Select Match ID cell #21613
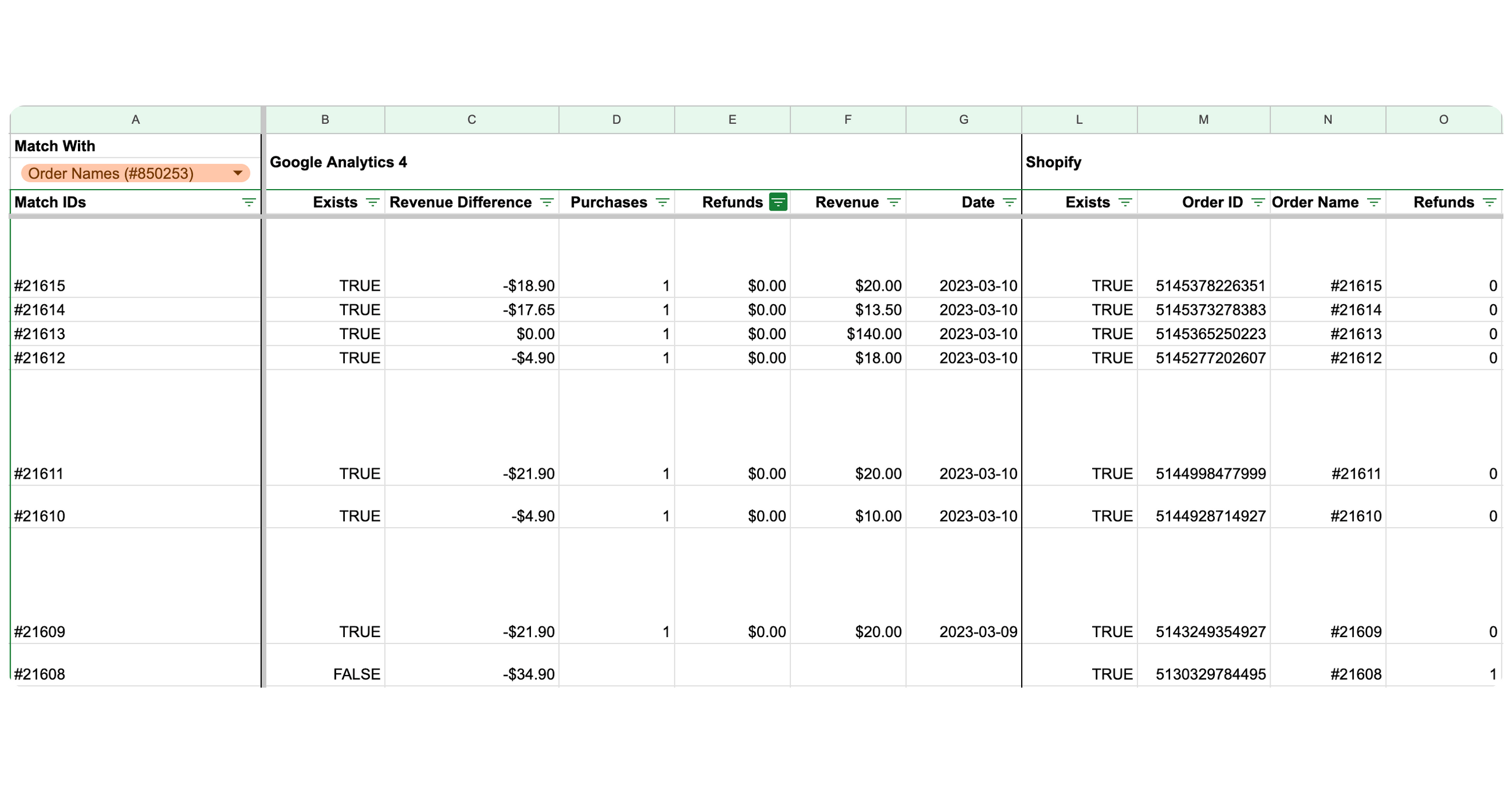 coord(135,333)
